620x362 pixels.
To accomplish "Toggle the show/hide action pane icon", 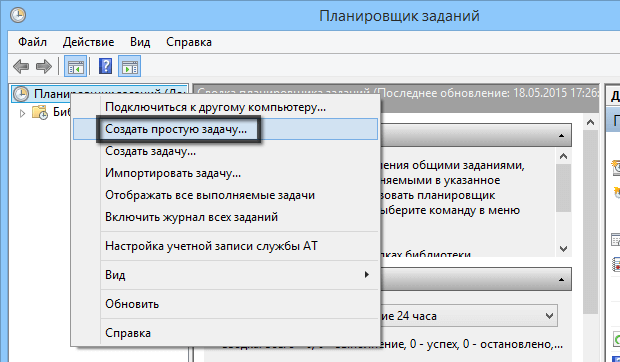I will click(x=130, y=66).
